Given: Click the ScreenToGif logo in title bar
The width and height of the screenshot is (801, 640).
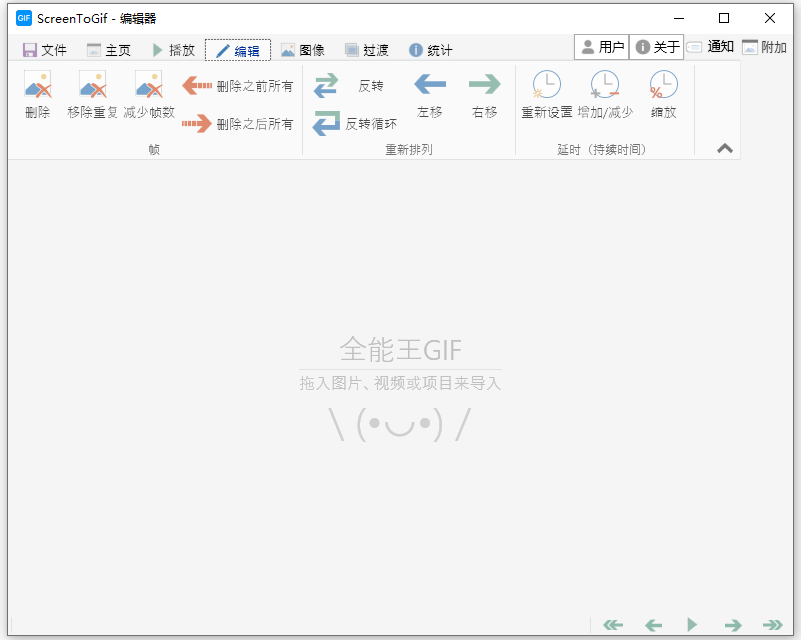Looking at the screenshot, I should [23, 18].
